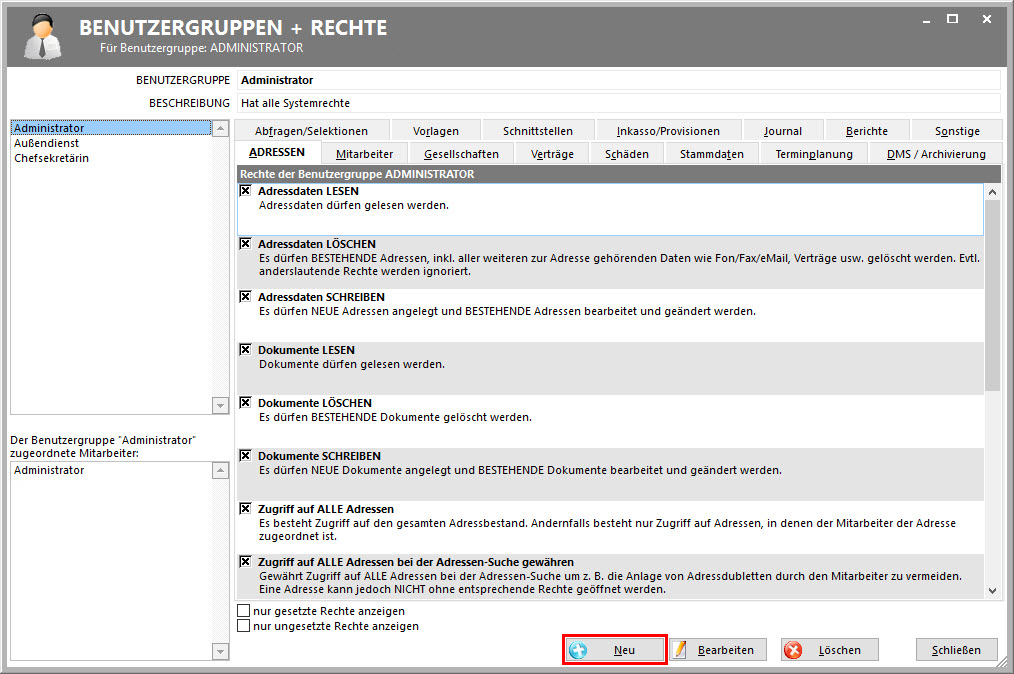The height and width of the screenshot is (674, 1014).
Task: Select Chefsekretärin user group
Action: tap(52, 158)
